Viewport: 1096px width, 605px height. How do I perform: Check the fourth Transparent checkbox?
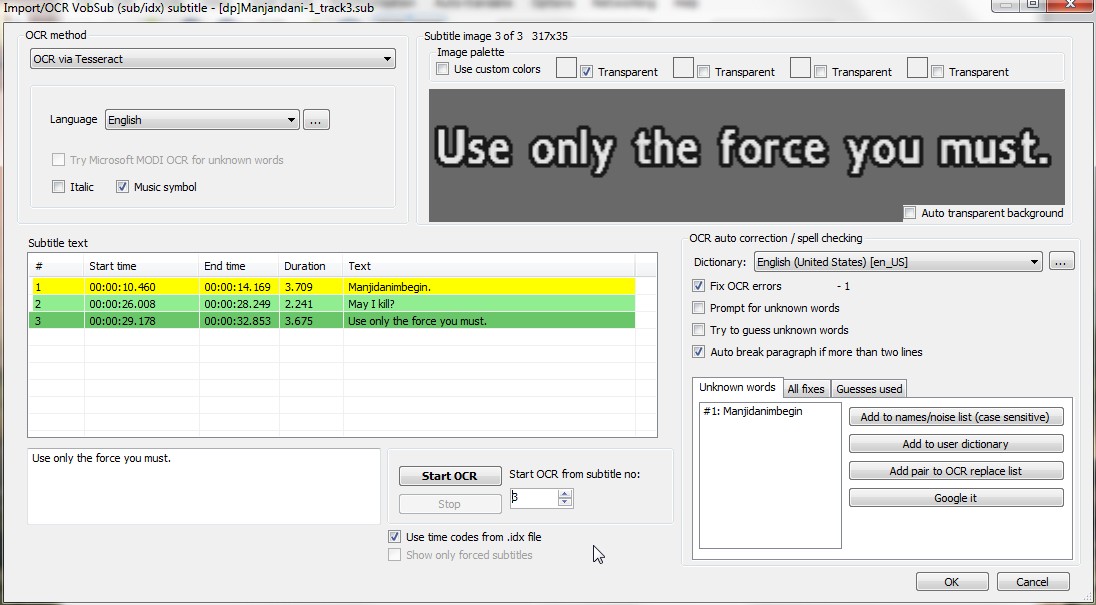pyautogui.click(x=937, y=72)
